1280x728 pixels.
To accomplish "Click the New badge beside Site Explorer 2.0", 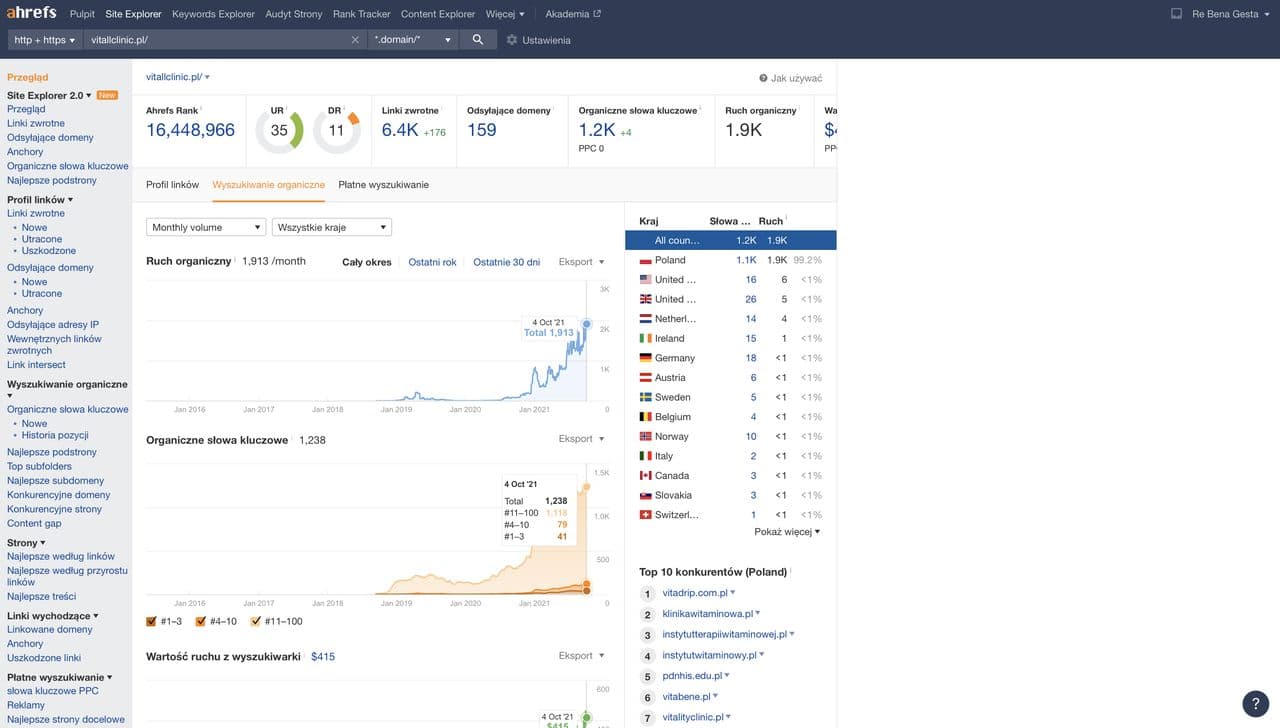I will 107,95.
